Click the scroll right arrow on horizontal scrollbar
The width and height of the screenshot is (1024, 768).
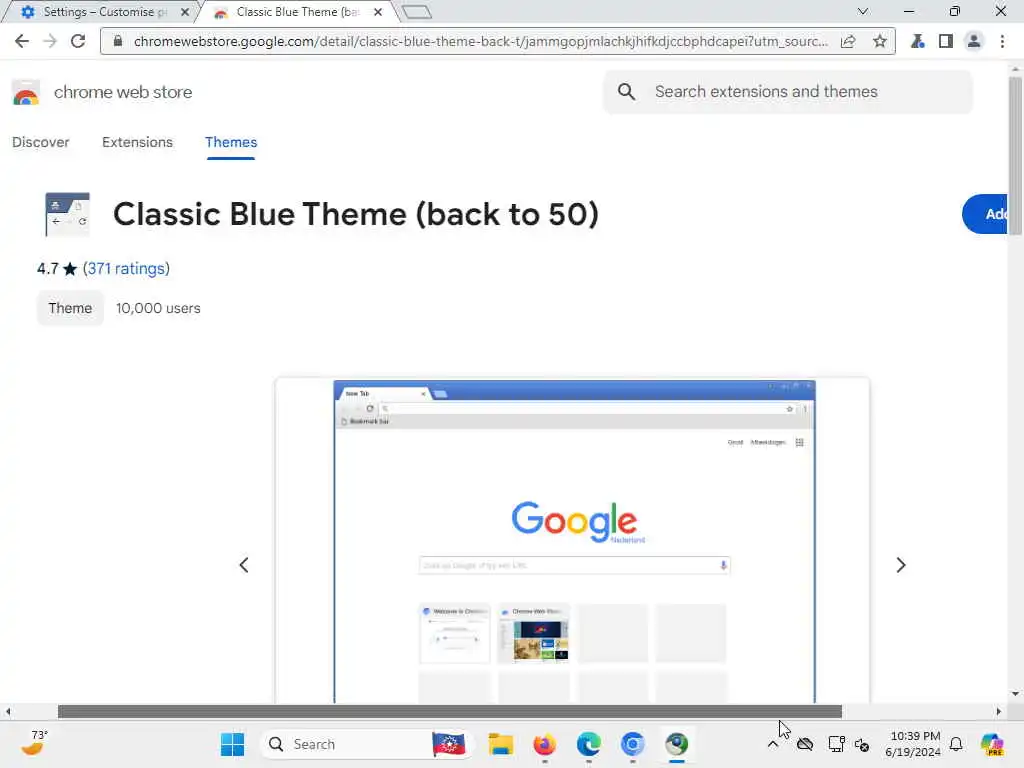click(999, 711)
